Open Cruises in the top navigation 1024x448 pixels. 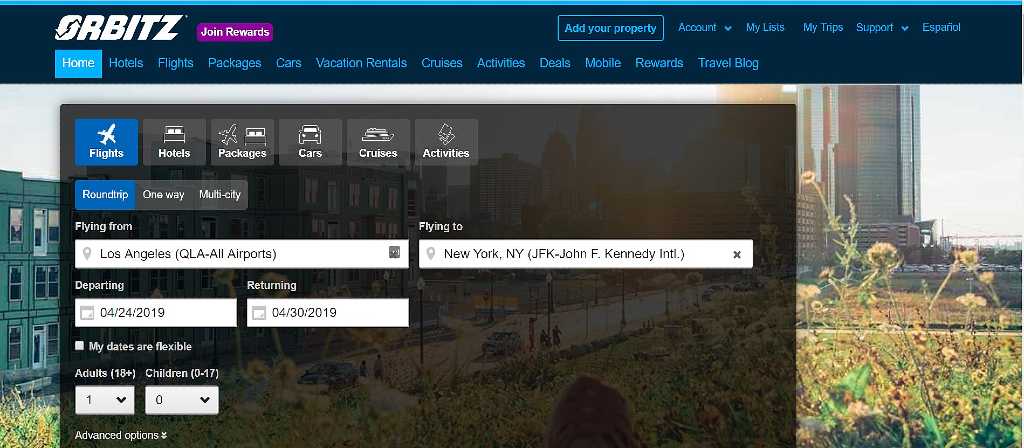pos(442,63)
